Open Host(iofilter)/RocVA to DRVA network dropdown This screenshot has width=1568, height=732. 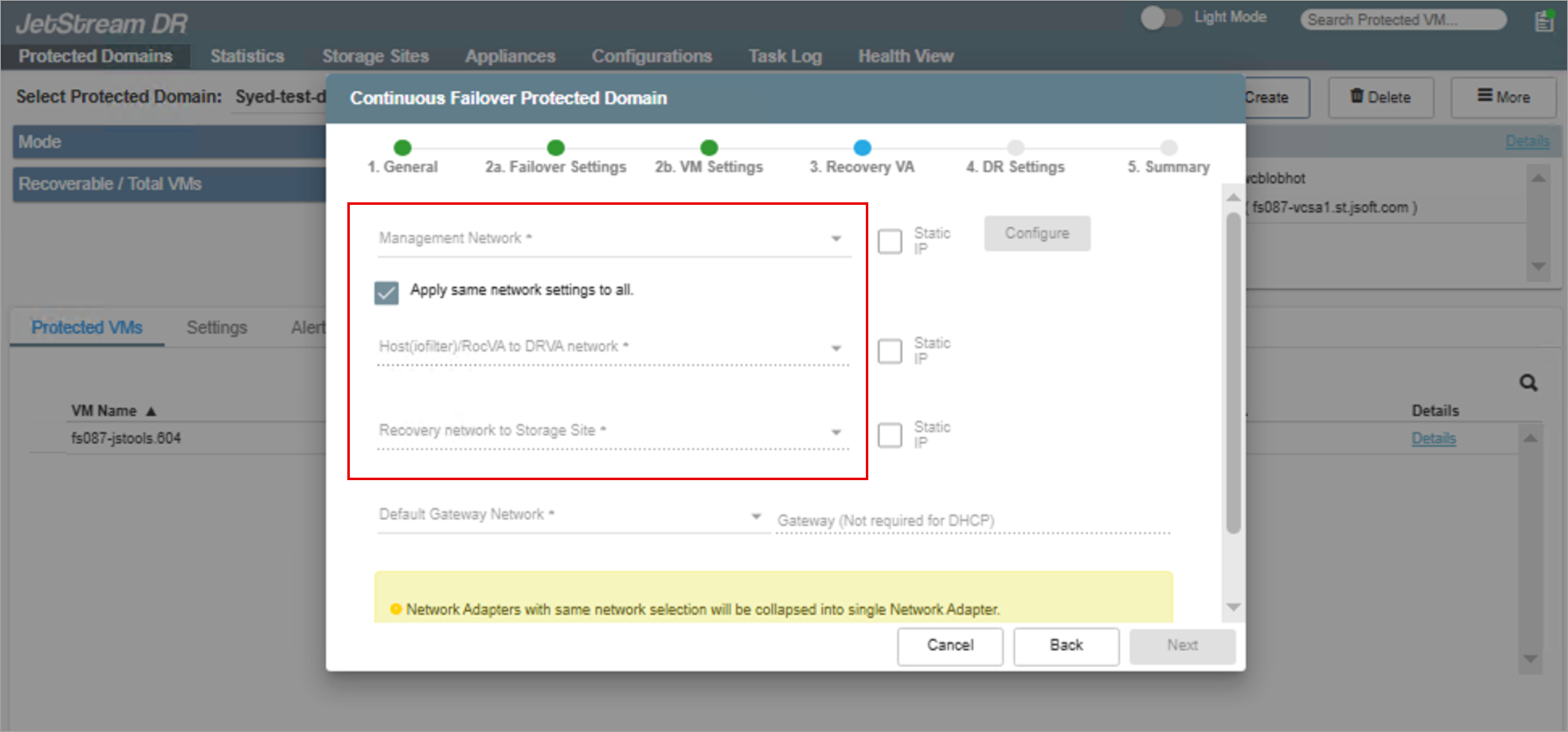tap(613, 348)
